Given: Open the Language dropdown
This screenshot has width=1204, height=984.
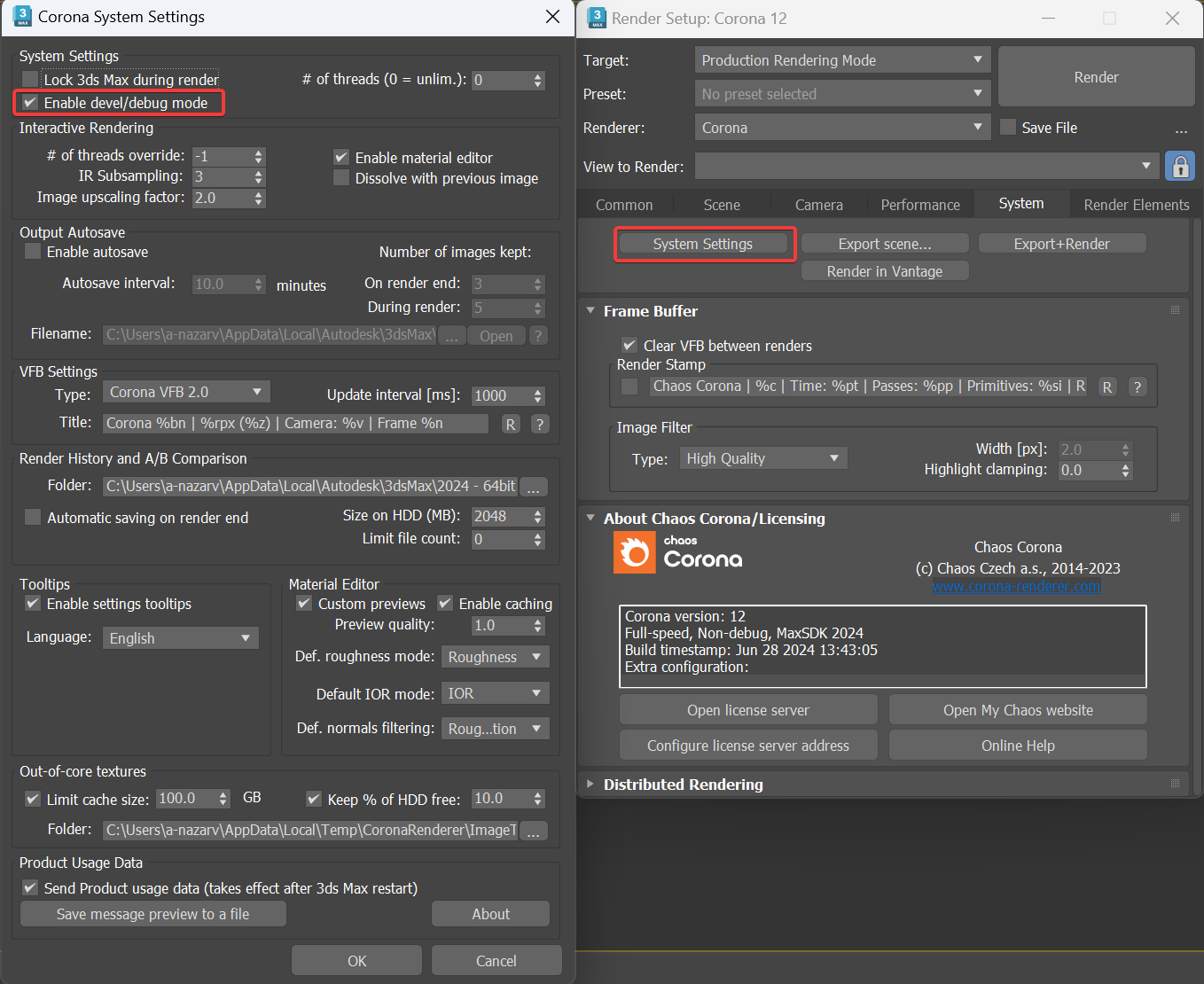Looking at the screenshot, I should [181, 638].
